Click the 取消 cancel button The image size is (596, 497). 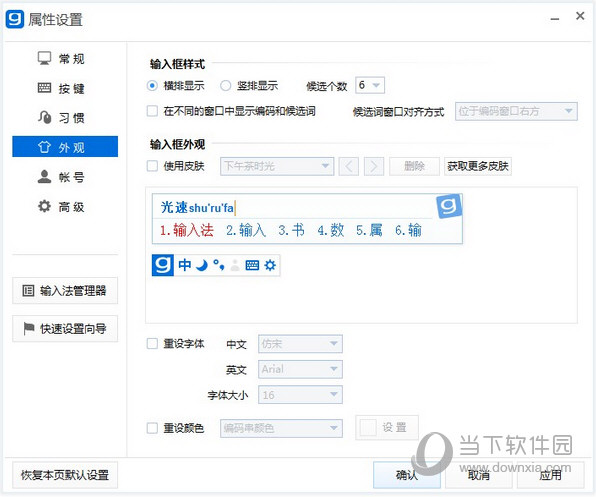click(x=479, y=475)
